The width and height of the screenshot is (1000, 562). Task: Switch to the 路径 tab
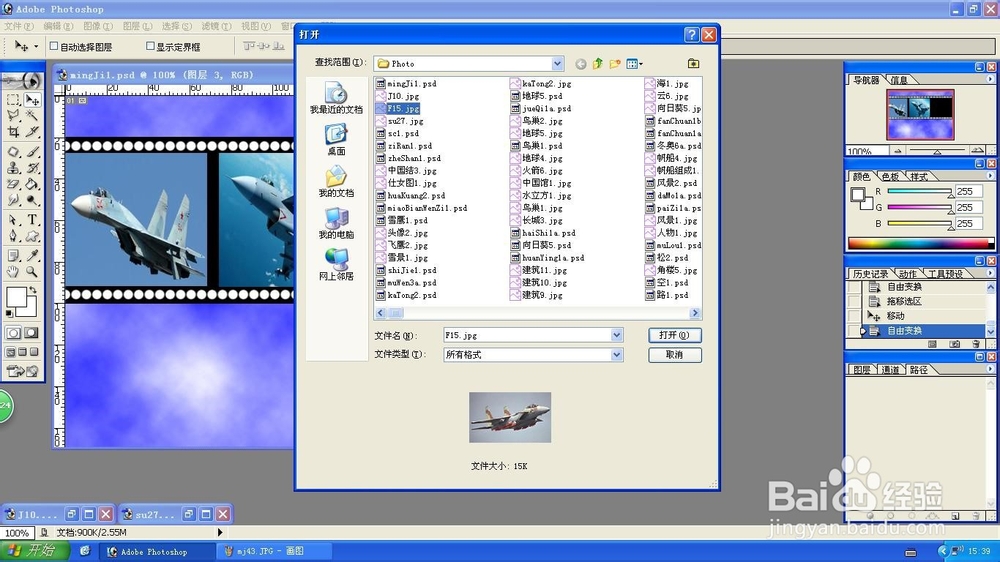[x=919, y=370]
